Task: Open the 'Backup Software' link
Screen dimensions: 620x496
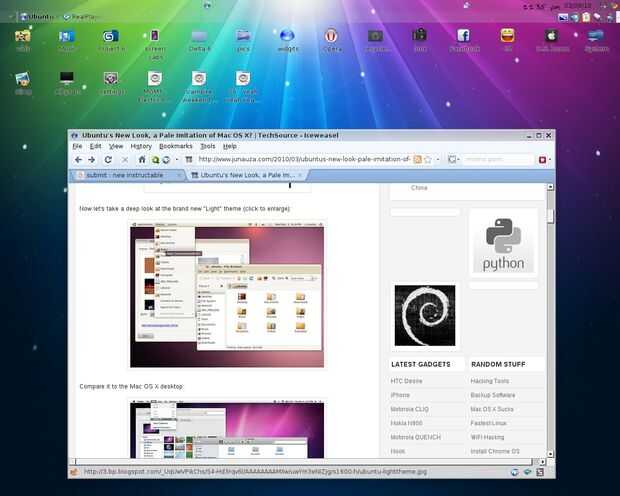Action: (x=493, y=395)
